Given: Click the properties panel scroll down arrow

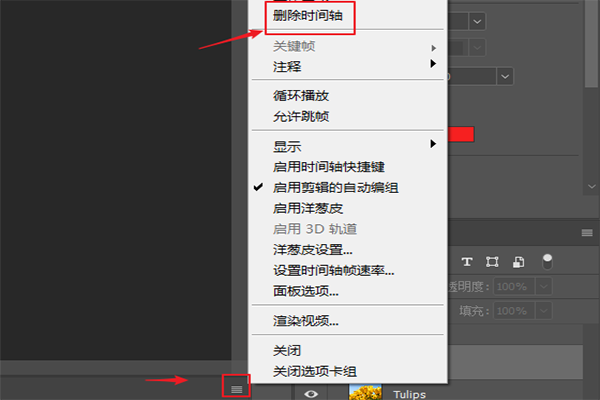Looking at the screenshot, I should (591, 186).
